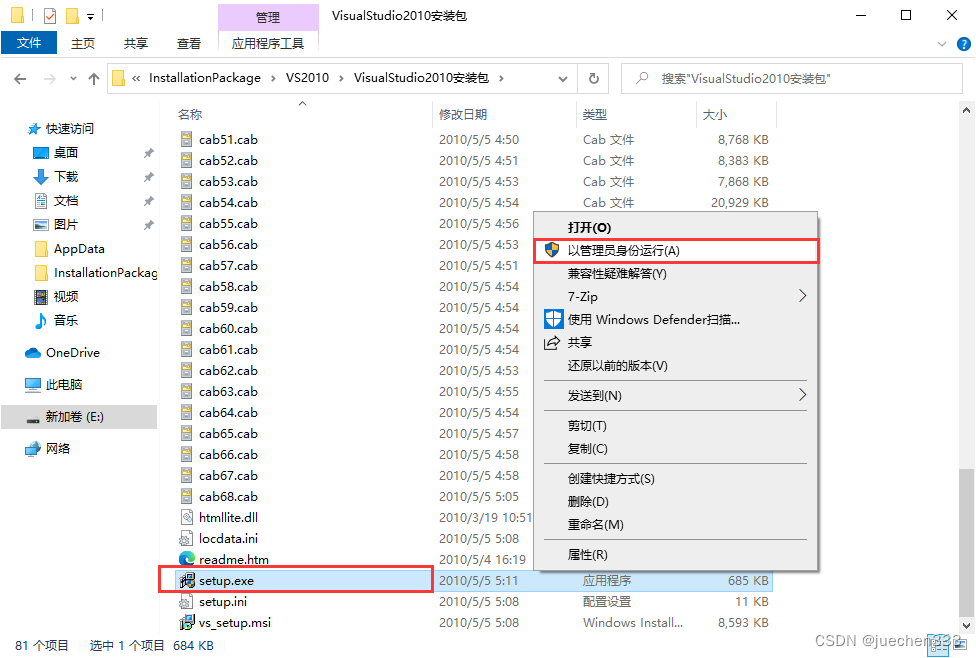Click the properties quick access toolbar icon
The image size is (976, 658).
[50, 15]
